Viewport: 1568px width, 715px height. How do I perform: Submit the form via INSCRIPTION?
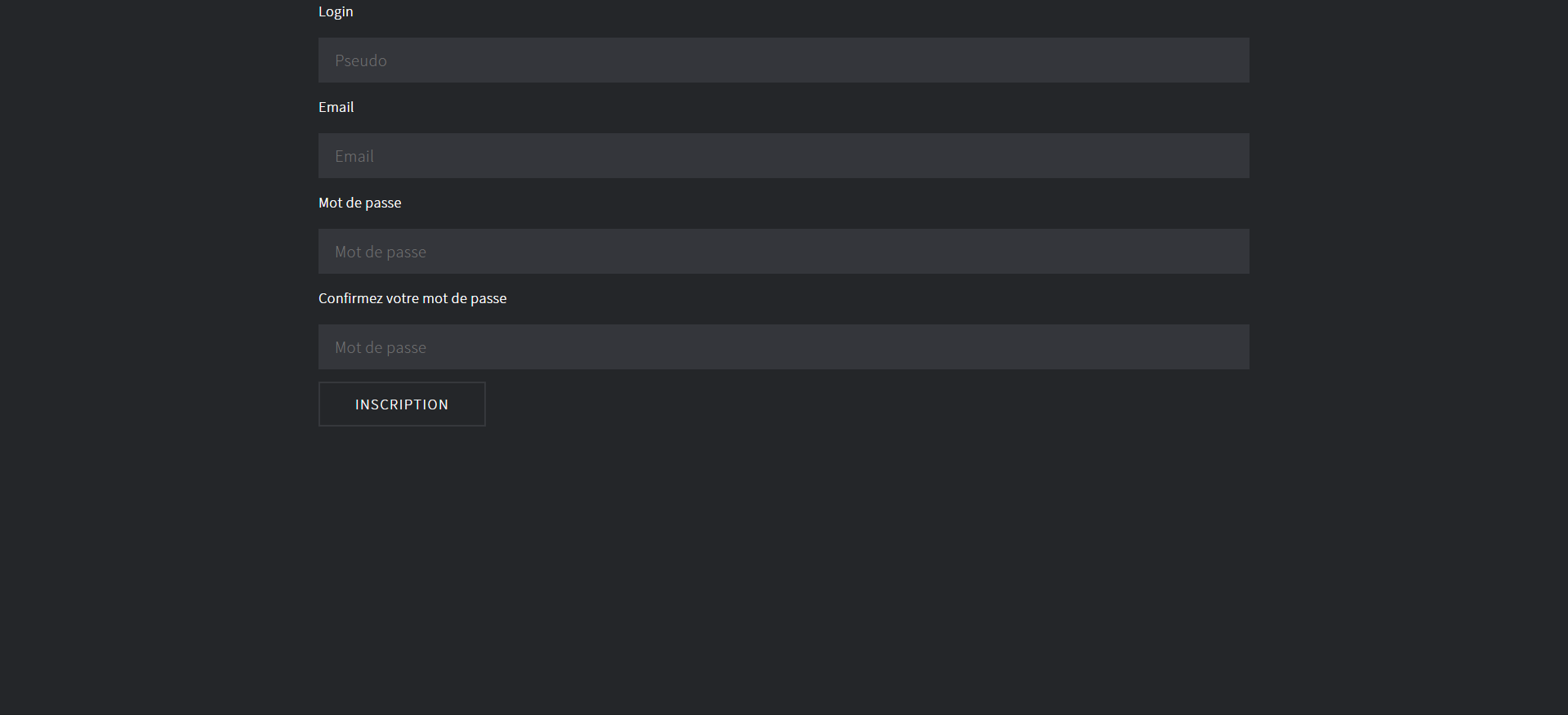click(x=402, y=404)
